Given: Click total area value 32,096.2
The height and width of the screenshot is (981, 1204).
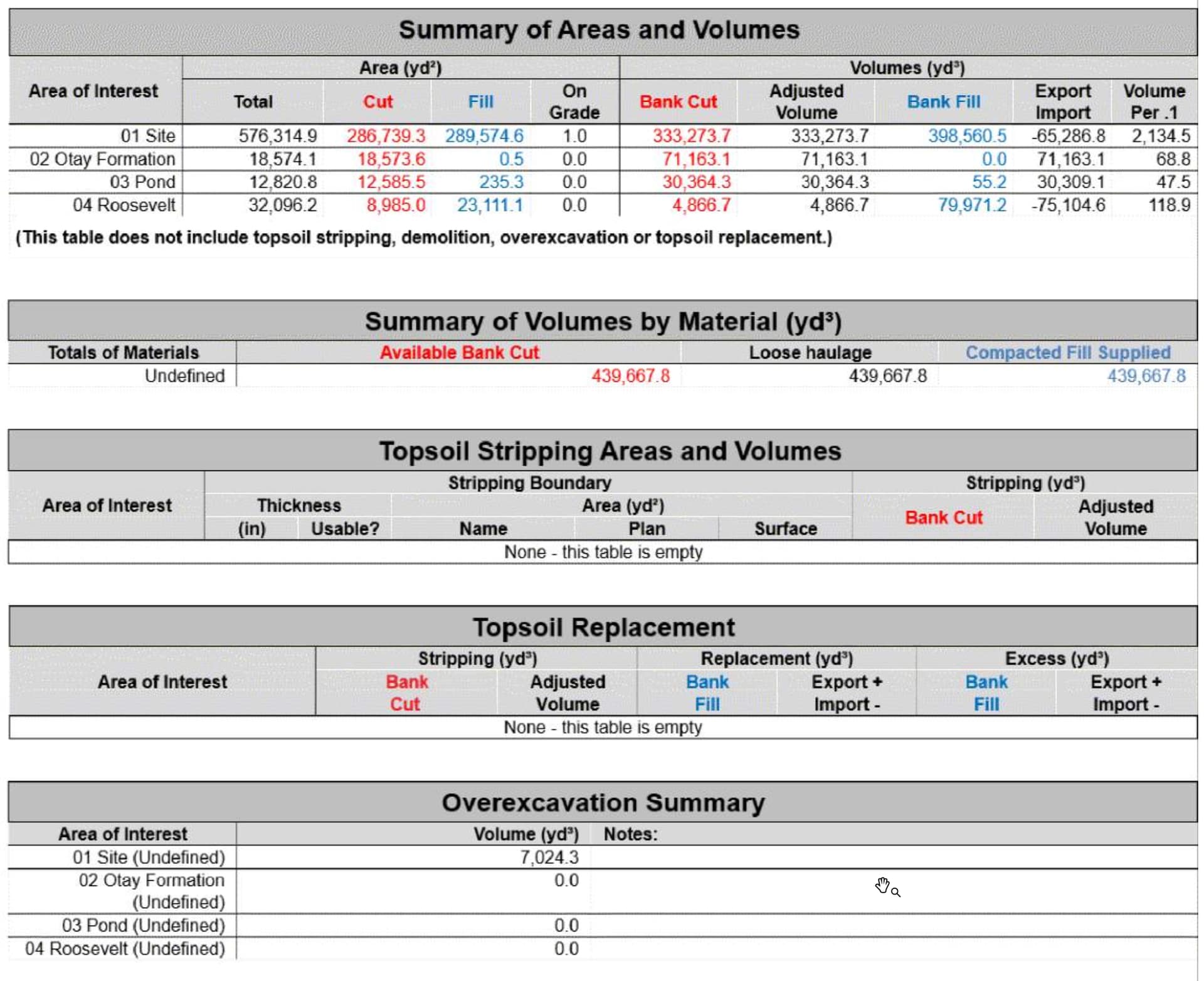Looking at the screenshot, I should (283, 205).
